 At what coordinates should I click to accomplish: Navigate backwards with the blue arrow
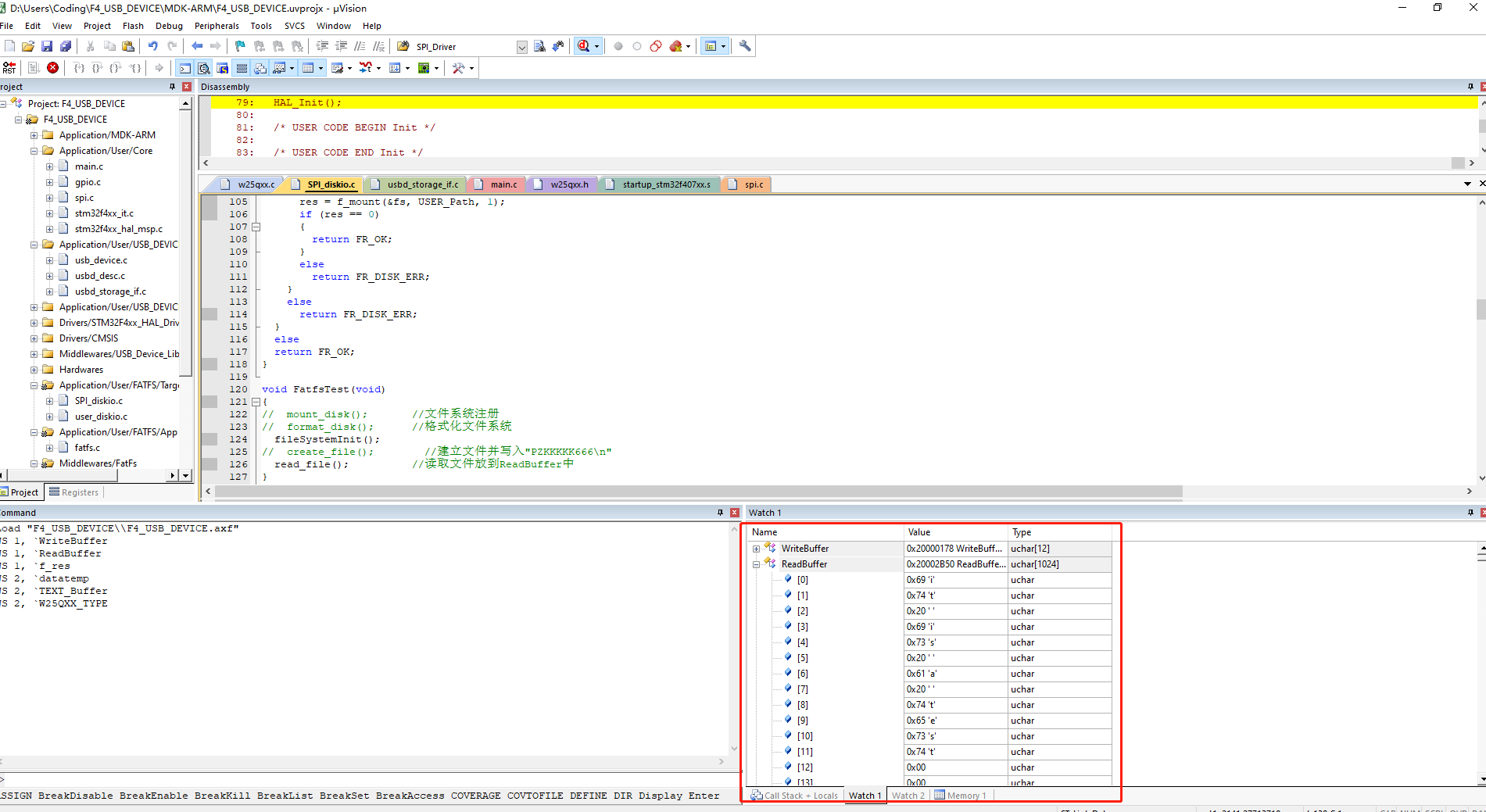[x=197, y=46]
